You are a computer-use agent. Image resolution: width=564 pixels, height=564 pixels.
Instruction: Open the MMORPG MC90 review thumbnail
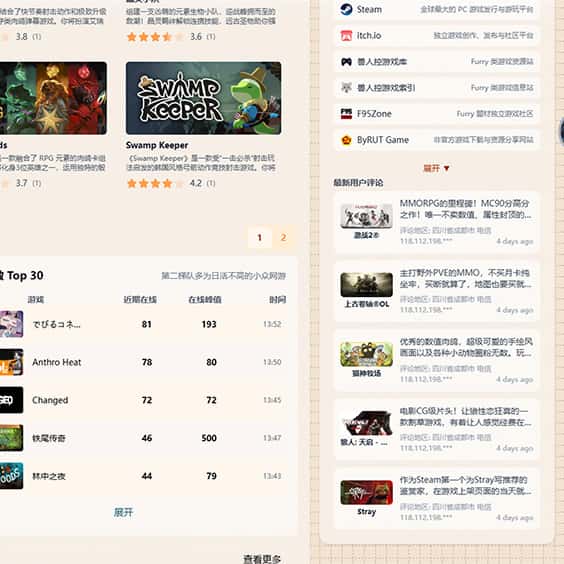(367, 215)
